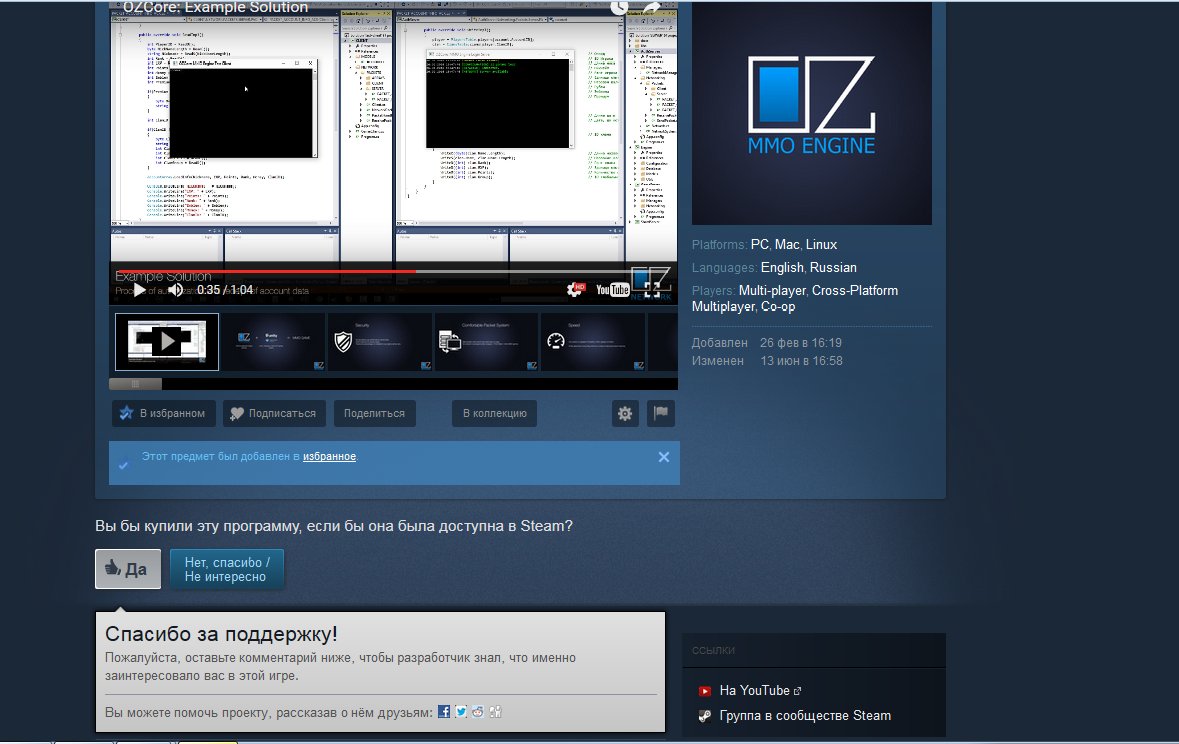Click the 0:35 / 1:04 video time display
1179x744 pixels.
(x=225, y=290)
